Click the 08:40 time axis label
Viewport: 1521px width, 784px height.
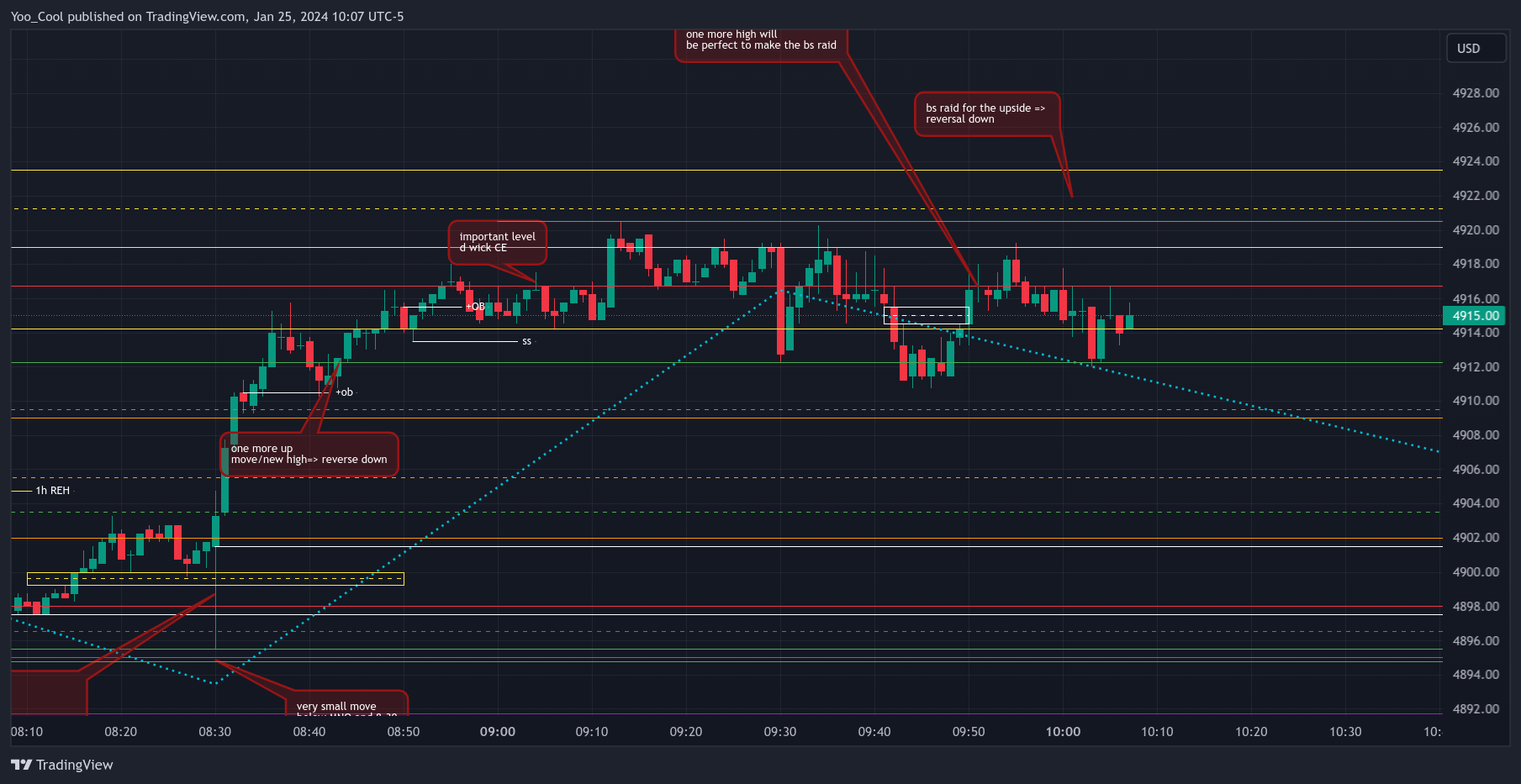point(309,732)
